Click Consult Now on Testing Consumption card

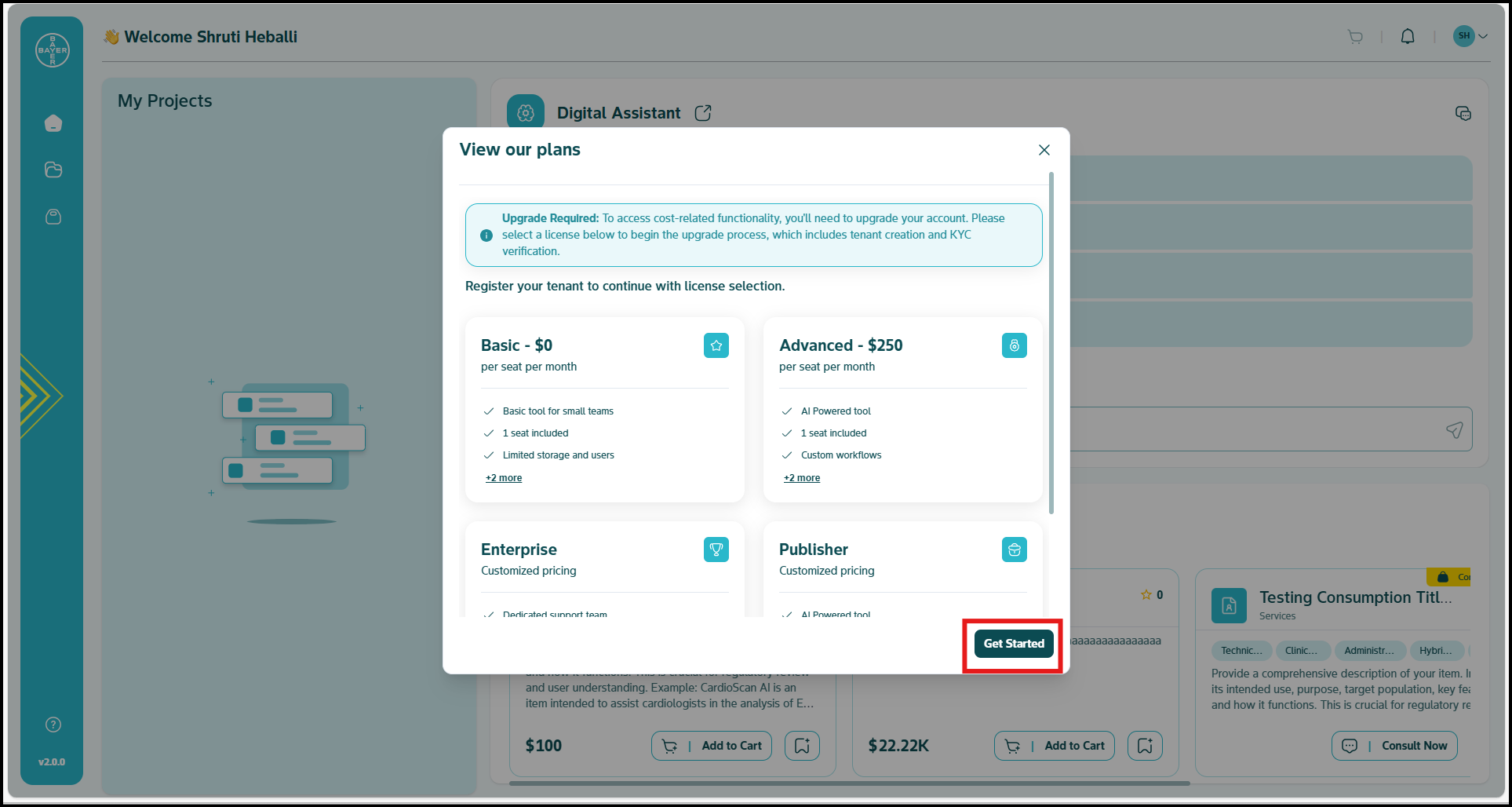click(x=1394, y=746)
